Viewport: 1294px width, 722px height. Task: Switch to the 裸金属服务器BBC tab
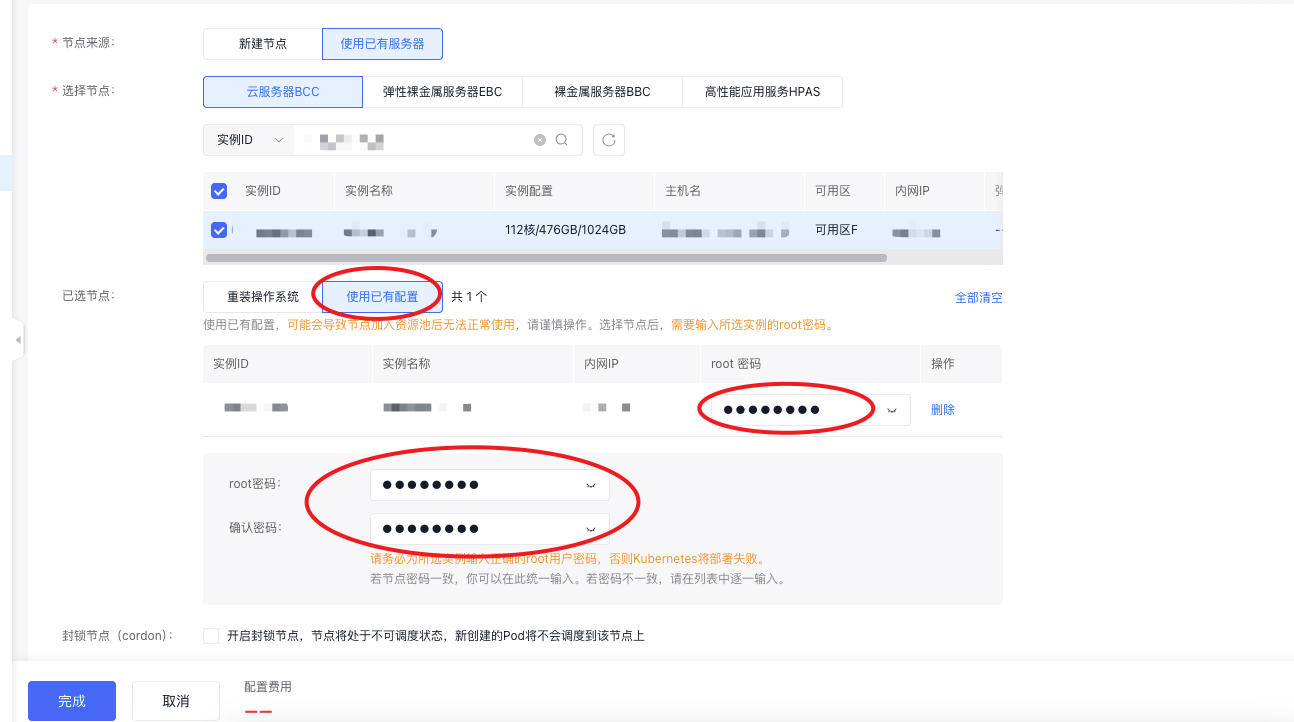pyautogui.click(x=602, y=92)
